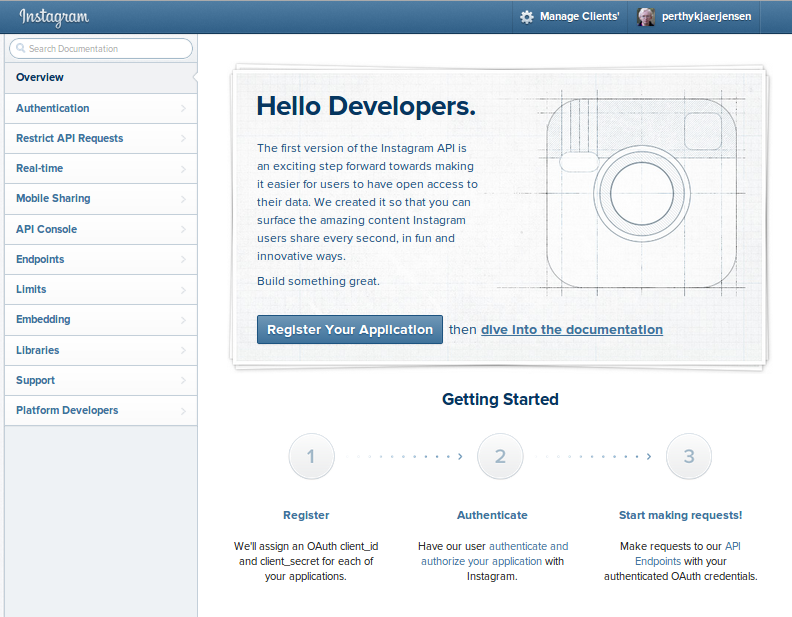The height and width of the screenshot is (617, 792).
Task: Click the Authenticate step heading
Action: pos(492,515)
